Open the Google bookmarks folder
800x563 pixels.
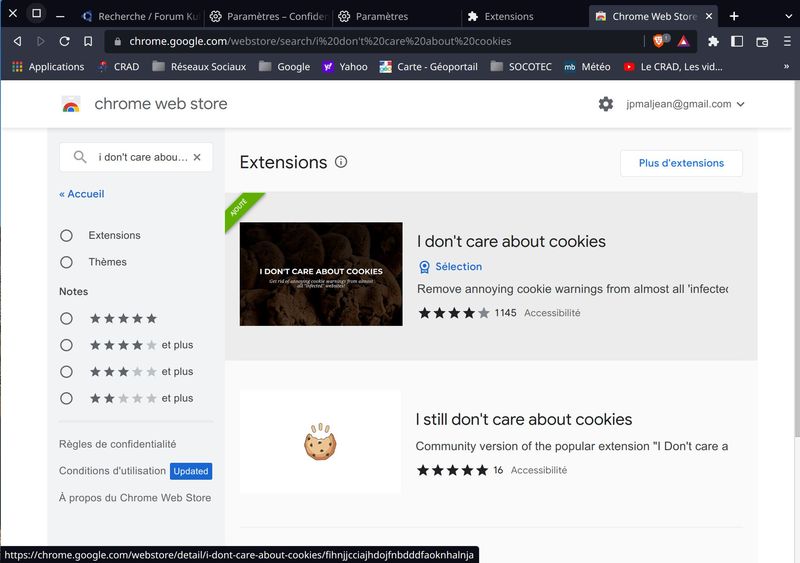tap(284, 67)
